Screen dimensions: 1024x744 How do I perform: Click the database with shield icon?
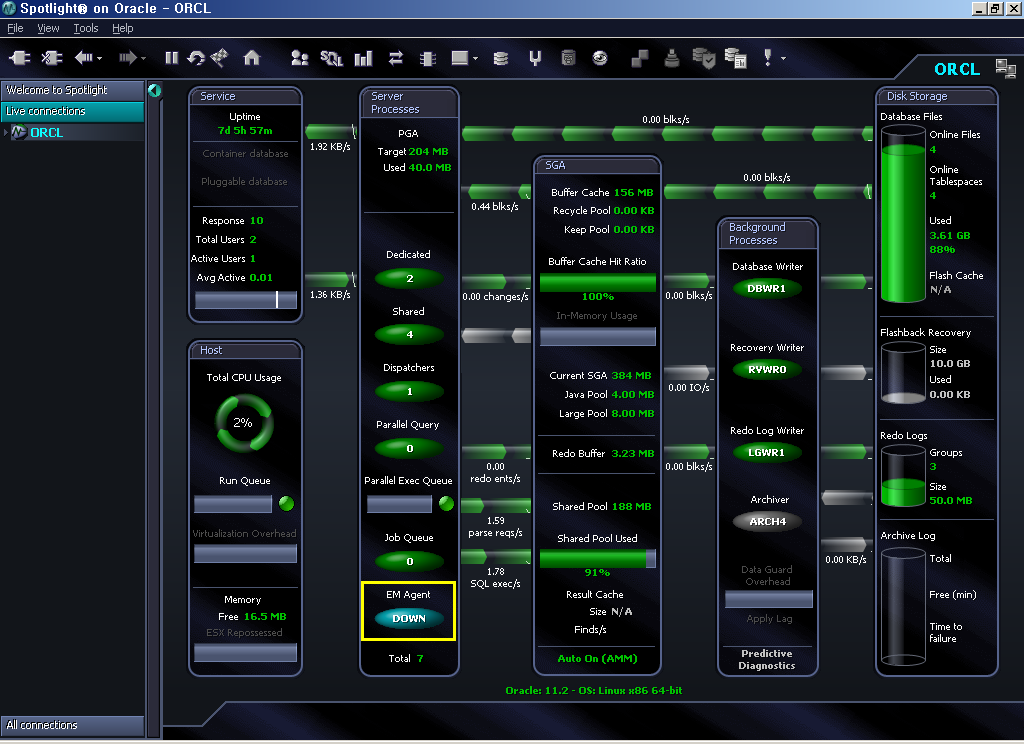coord(704,59)
